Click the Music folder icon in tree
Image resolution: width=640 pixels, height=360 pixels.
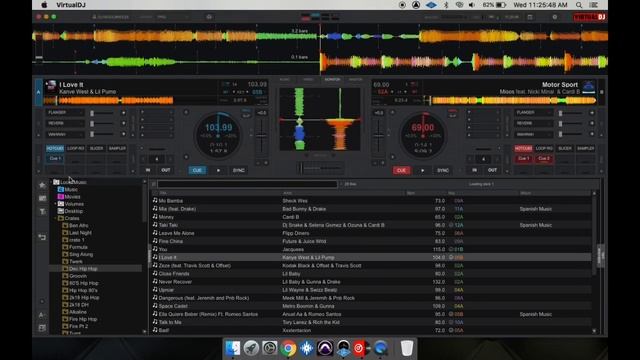[x=60, y=189]
